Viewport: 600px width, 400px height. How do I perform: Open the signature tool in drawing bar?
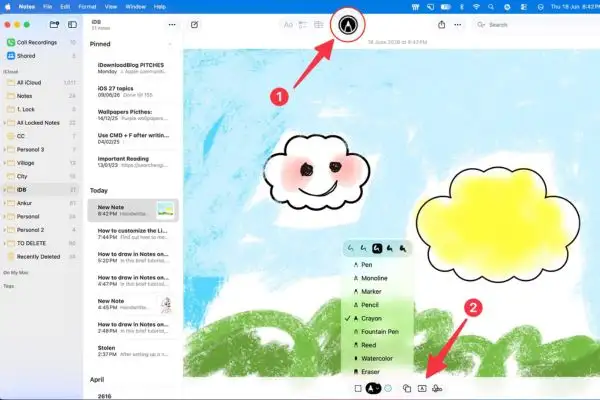[x=437, y=389]
